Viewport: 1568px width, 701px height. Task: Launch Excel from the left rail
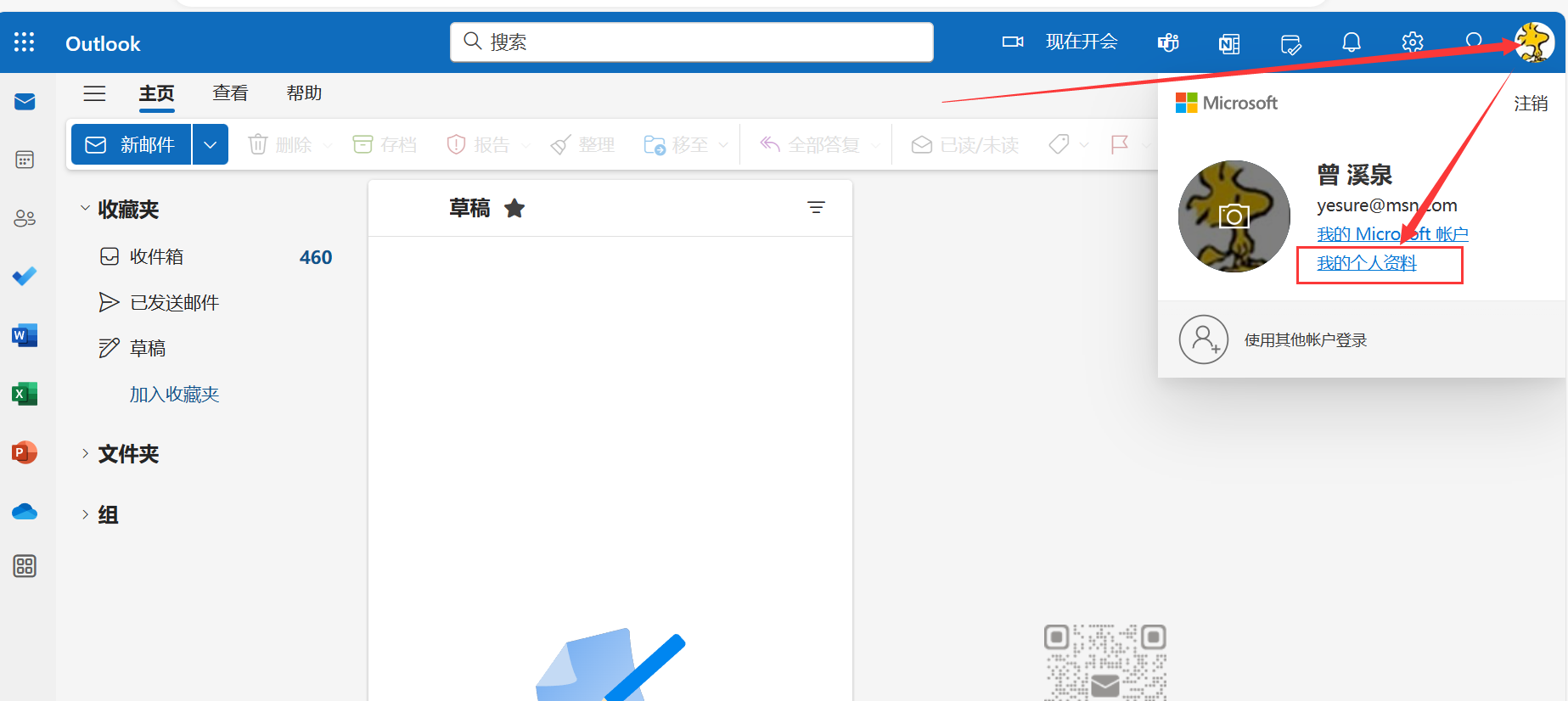point(25,394)
